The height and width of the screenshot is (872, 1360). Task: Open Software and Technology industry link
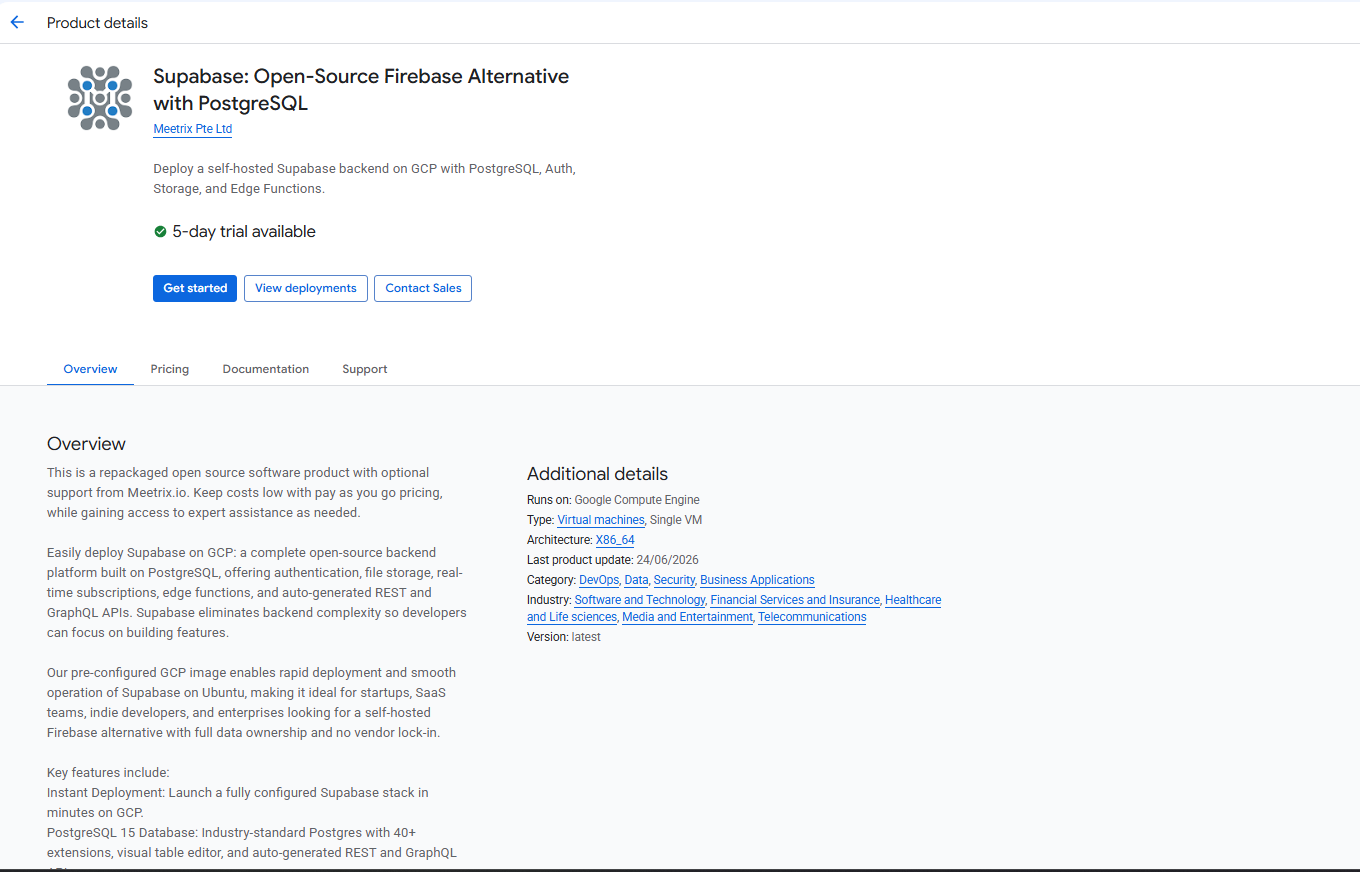pos(640,600)
